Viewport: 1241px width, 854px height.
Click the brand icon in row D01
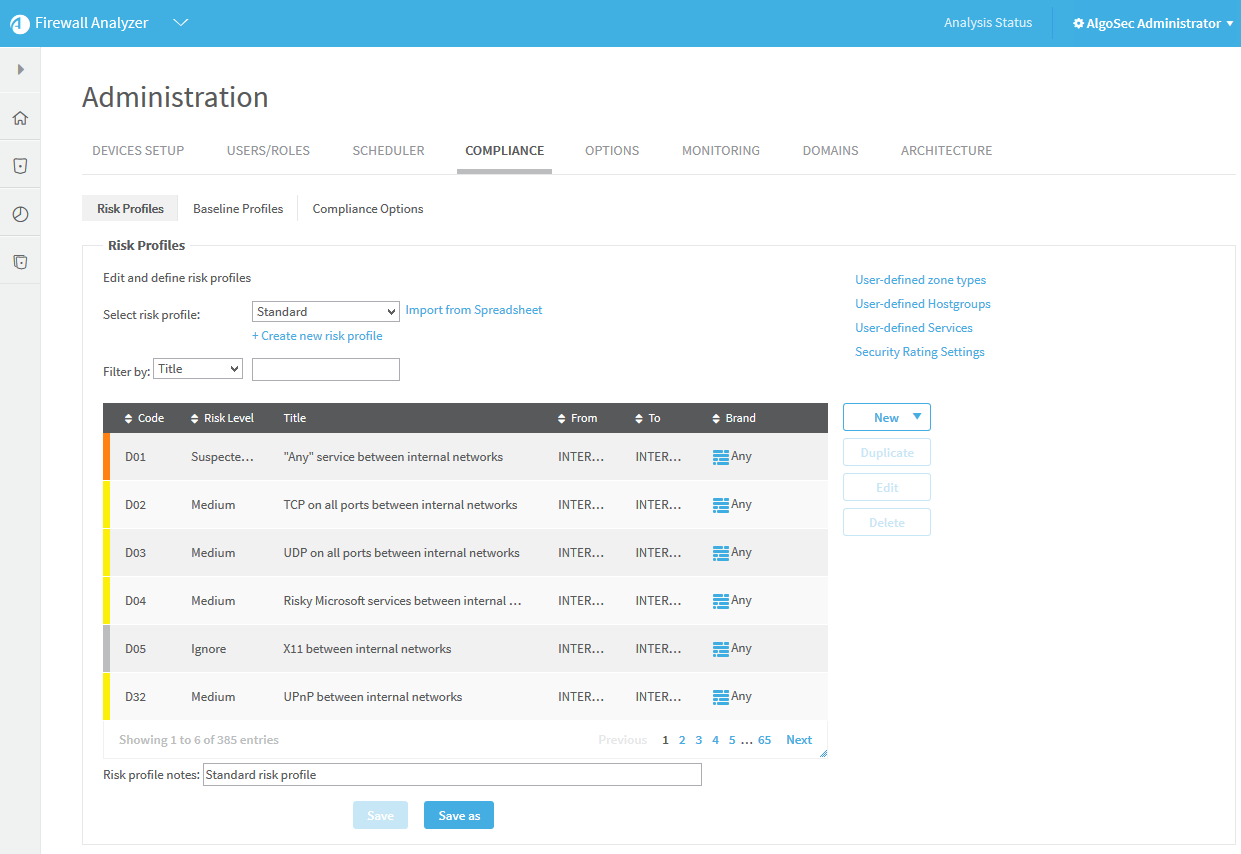720,457
